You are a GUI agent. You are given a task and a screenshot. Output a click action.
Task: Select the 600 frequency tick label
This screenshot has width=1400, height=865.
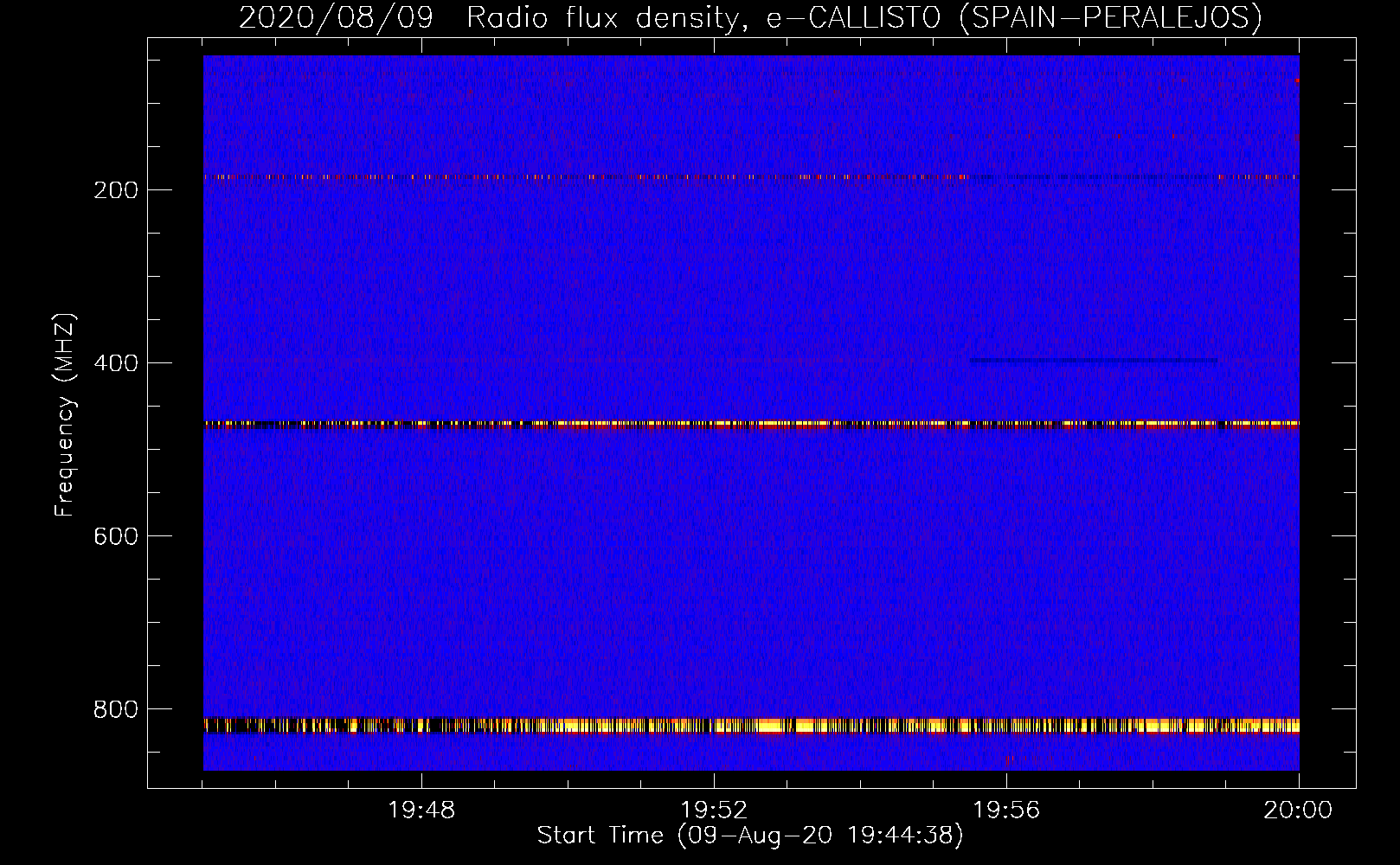(116, 536)
